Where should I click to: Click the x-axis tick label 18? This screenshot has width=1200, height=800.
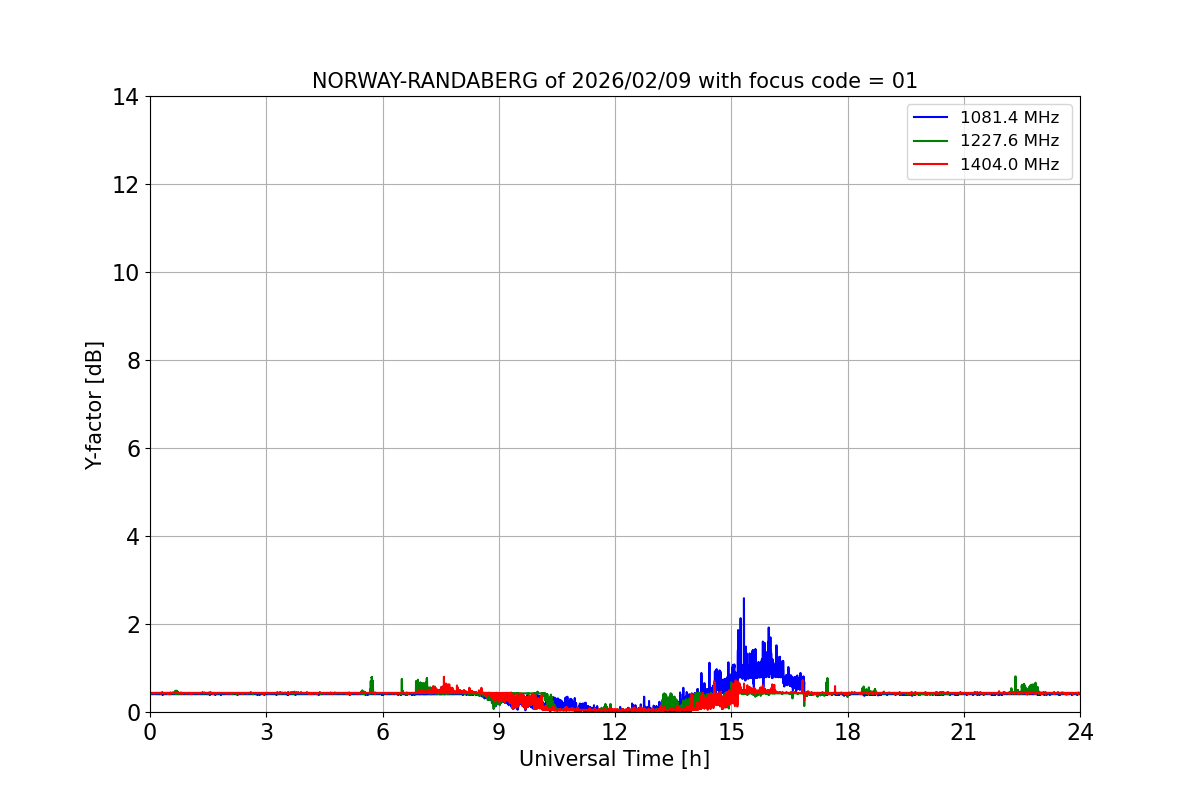point(848,732)
